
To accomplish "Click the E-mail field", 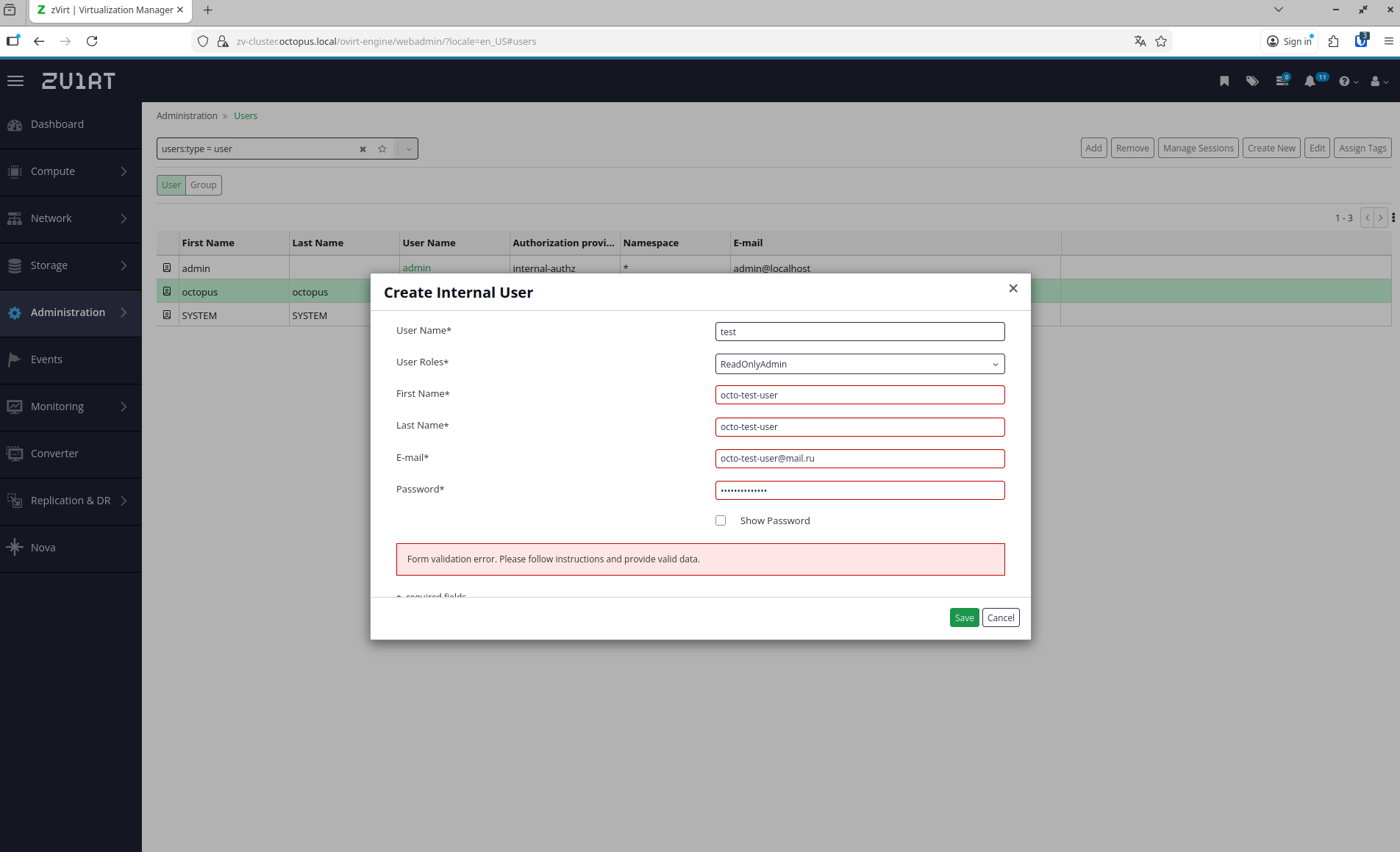I will point(860,459).
